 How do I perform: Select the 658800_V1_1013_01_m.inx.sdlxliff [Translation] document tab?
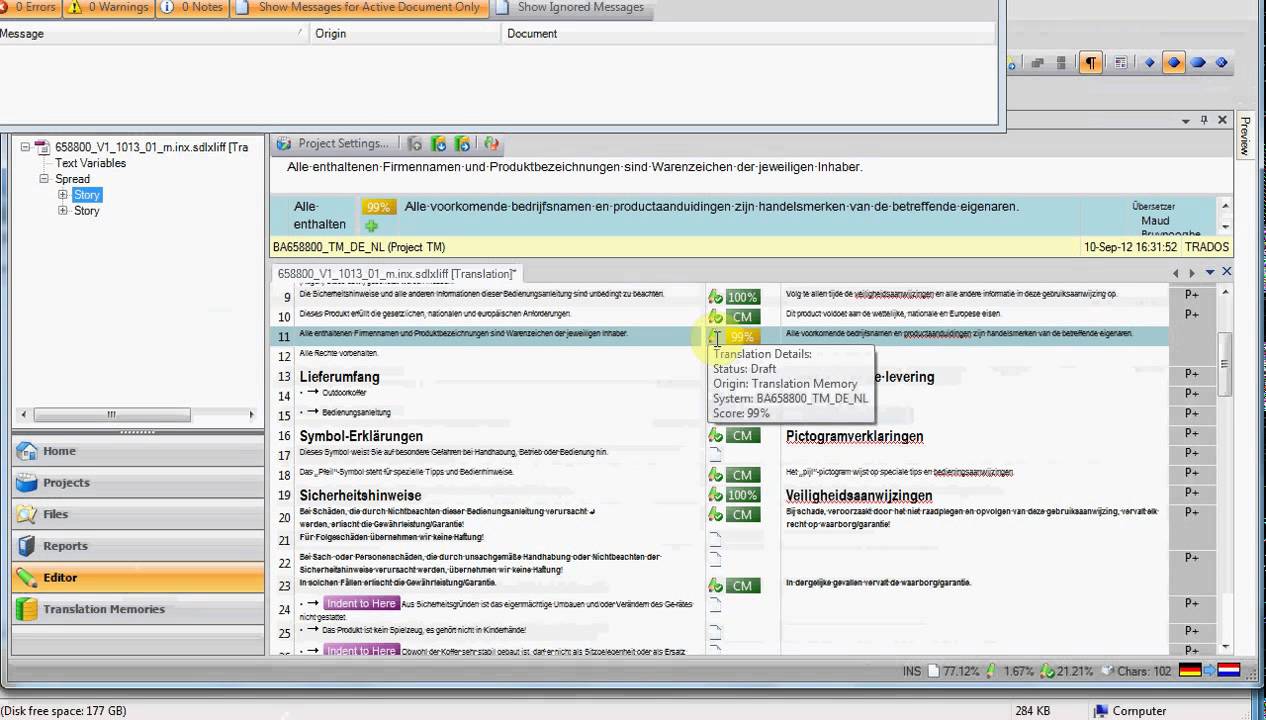tap(396, 273)
